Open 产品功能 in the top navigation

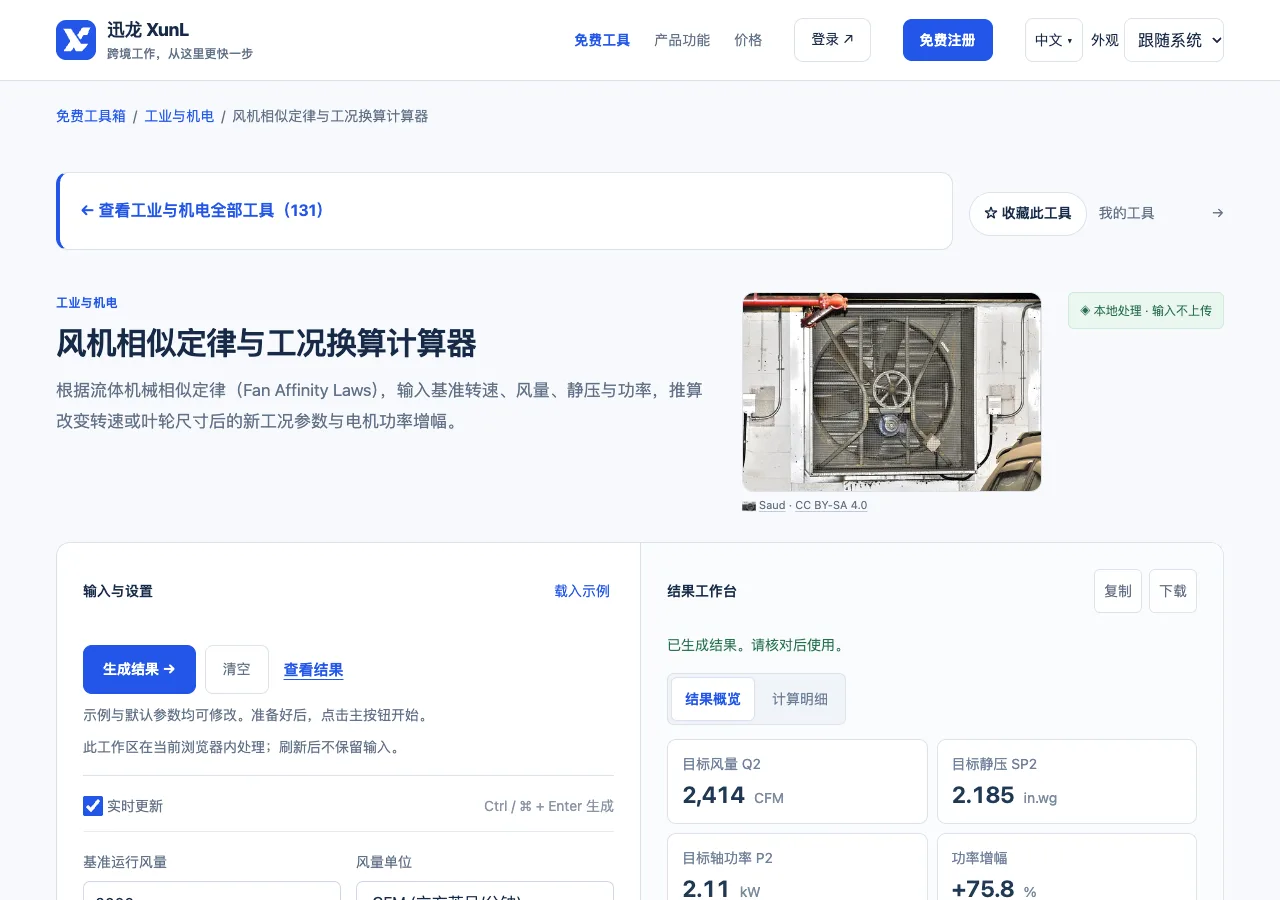click(x=682, y=40)
